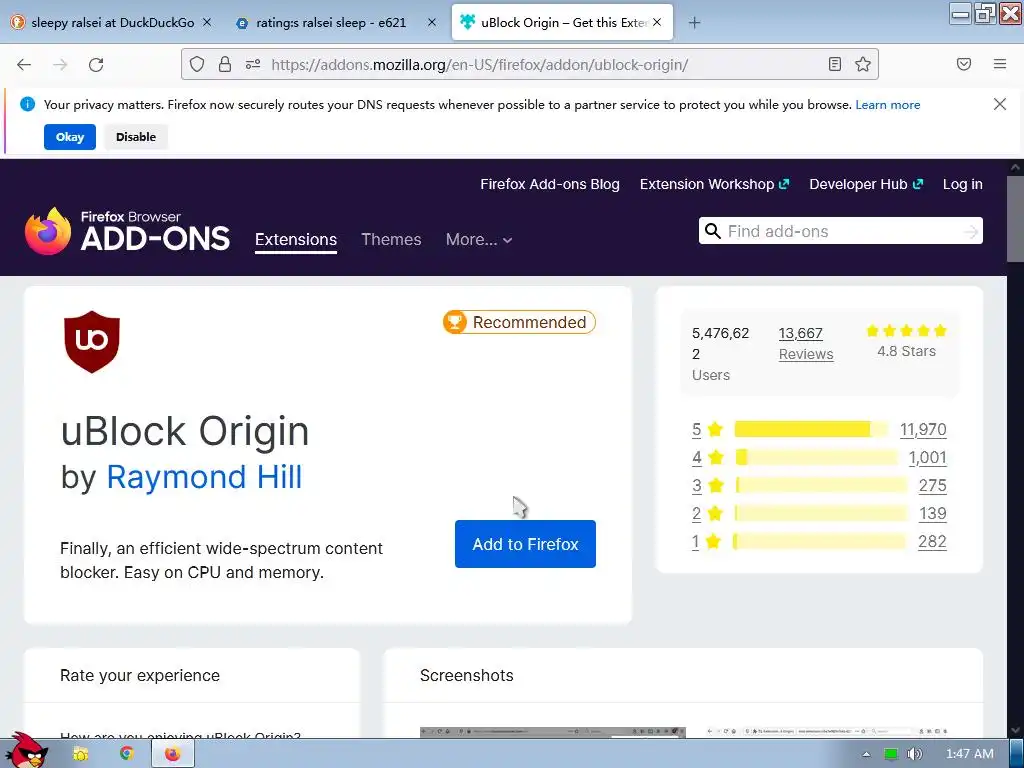Open the file manager taskbar icon

(80, 754)
